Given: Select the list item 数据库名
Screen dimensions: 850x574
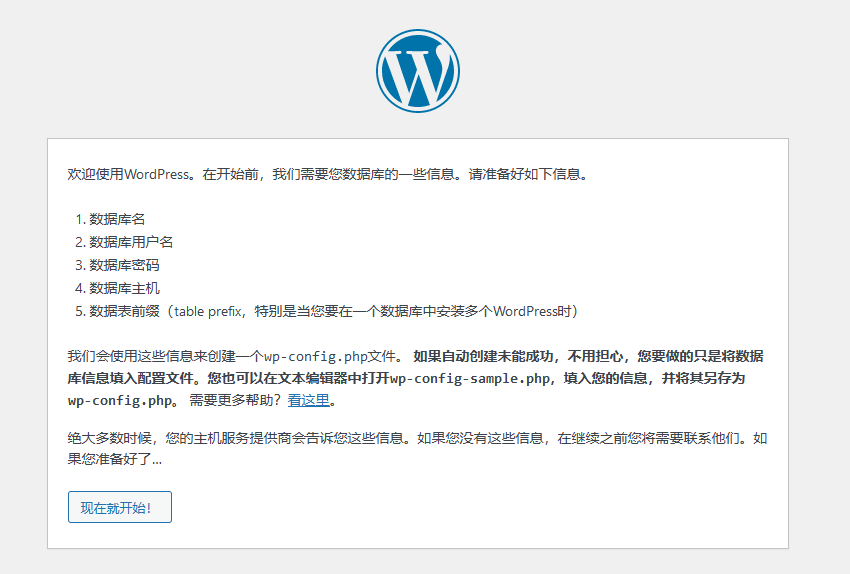Looking at the screenshot, I should point(117,219).
